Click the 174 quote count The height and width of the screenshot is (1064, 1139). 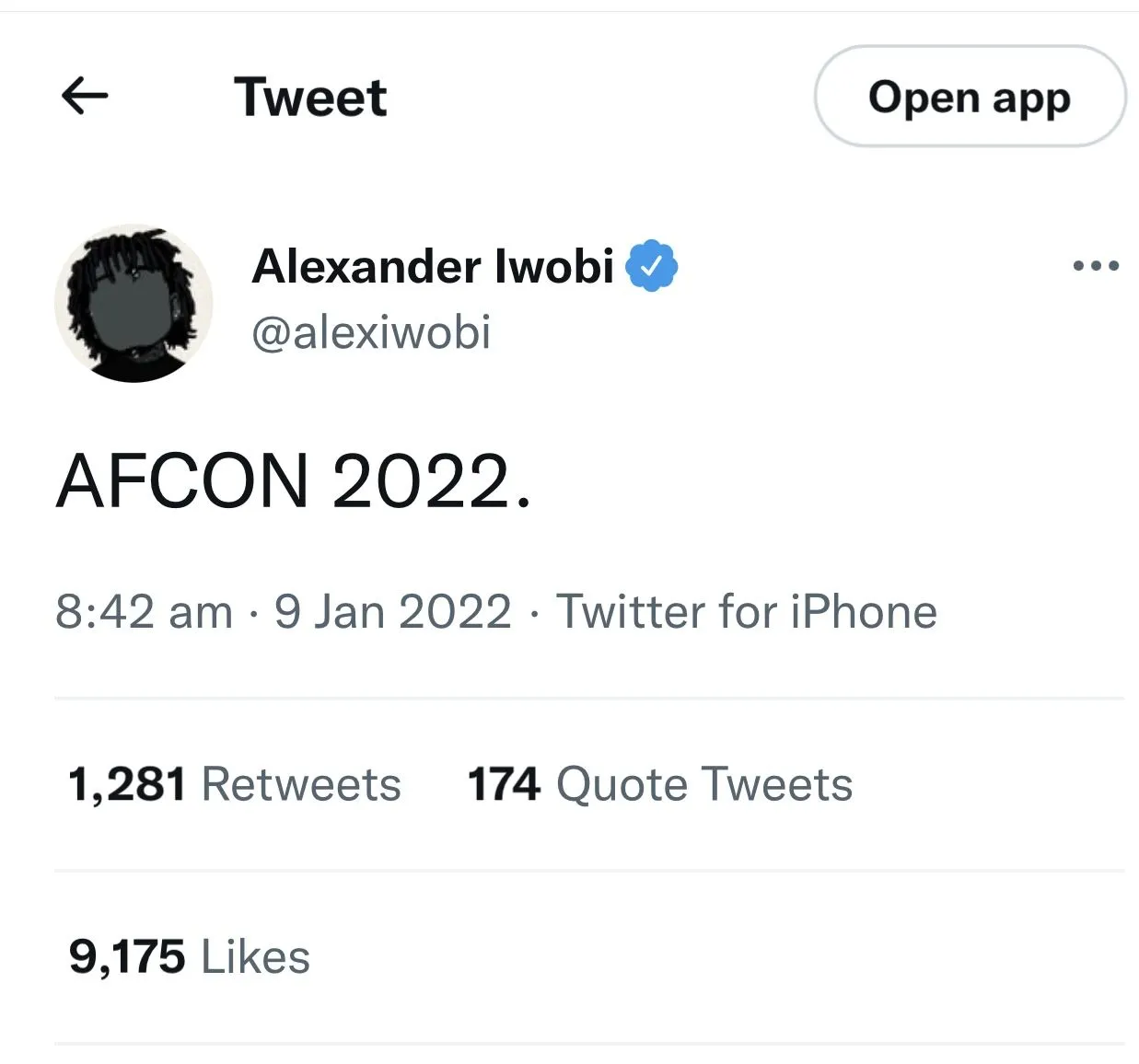click(x=504, y=785)
